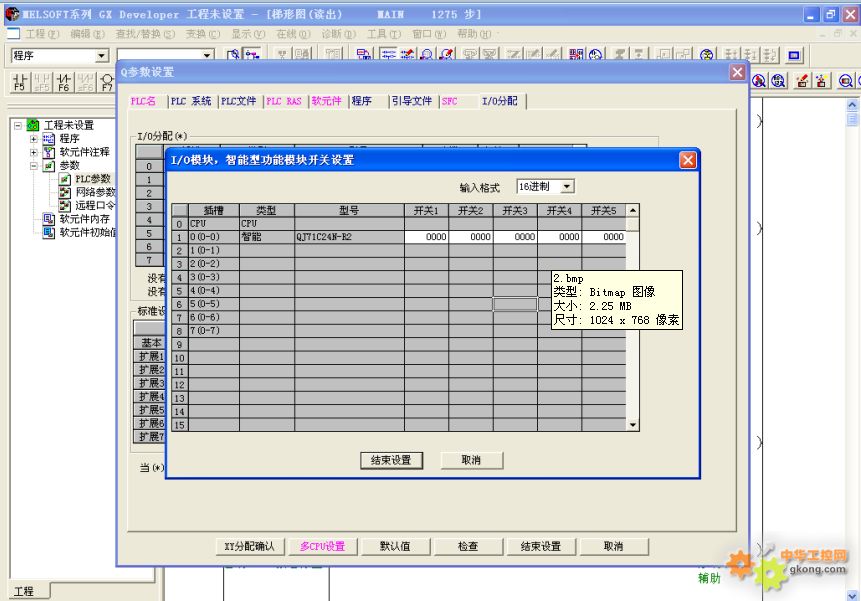Image resolution: width=861 pixels, height=601 pixels.
Task: Click 结束设置 in Q参数设置 dialog
Action: pyautogui.click(x=541, y=546)
